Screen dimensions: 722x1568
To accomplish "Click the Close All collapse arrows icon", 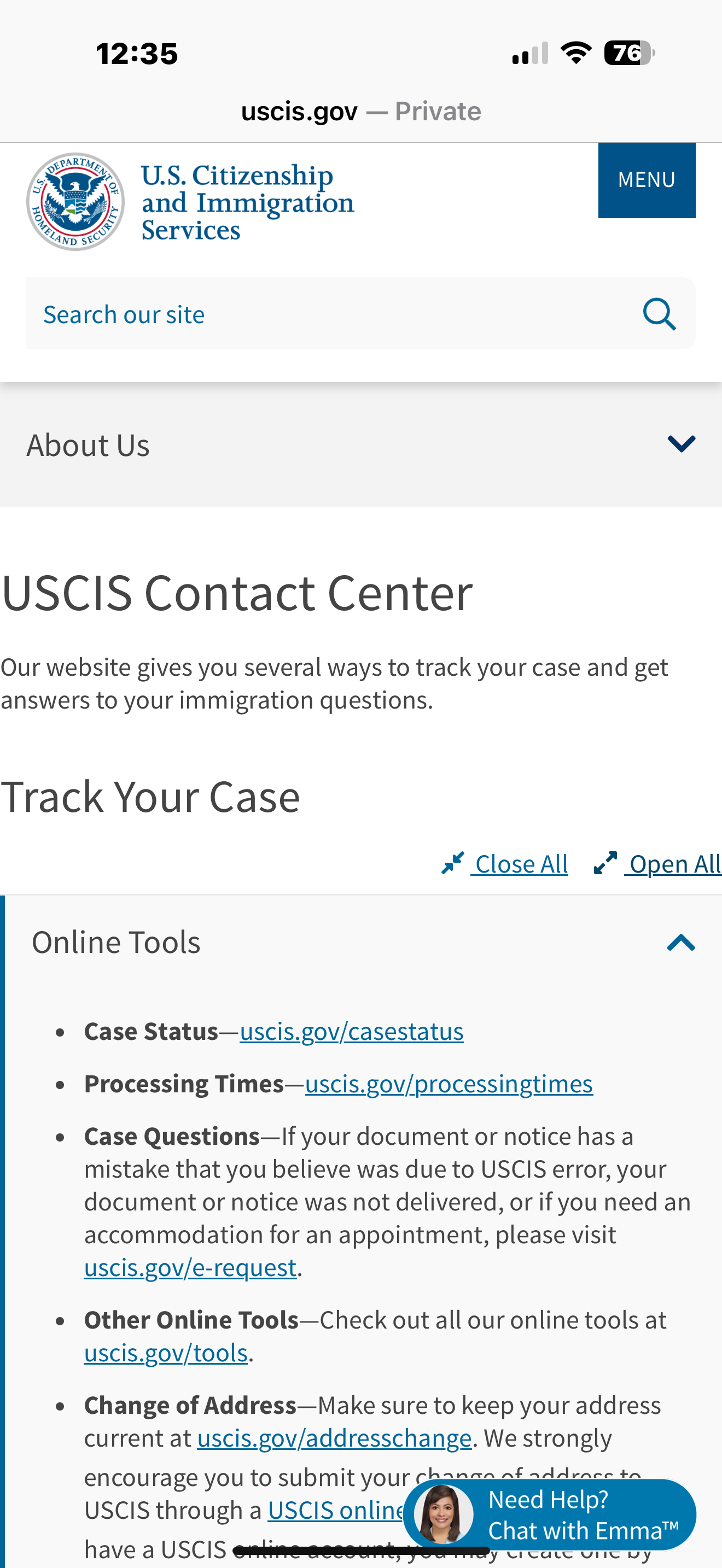I will (x=453, y=863).
